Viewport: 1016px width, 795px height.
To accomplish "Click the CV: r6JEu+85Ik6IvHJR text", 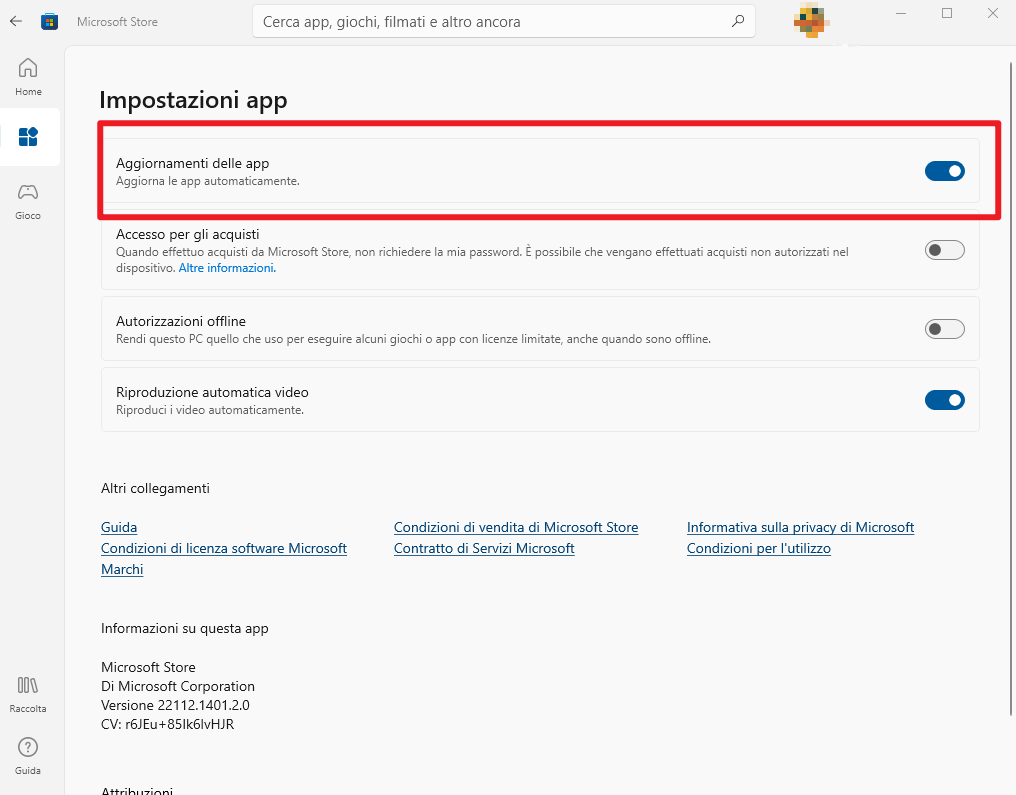I will click(x=167, y=724).
